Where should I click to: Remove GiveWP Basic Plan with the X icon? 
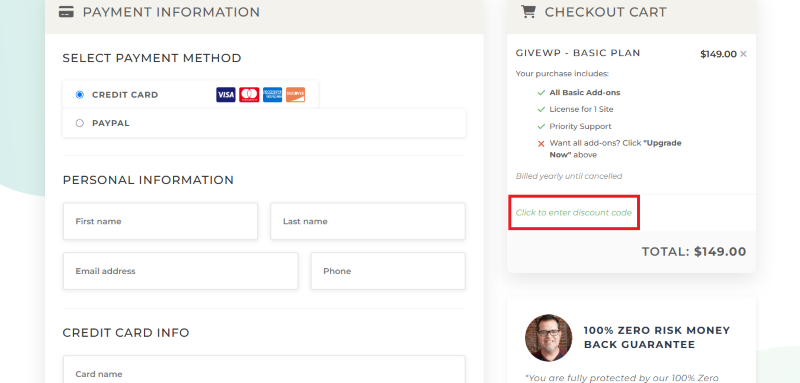pos(743,54)
